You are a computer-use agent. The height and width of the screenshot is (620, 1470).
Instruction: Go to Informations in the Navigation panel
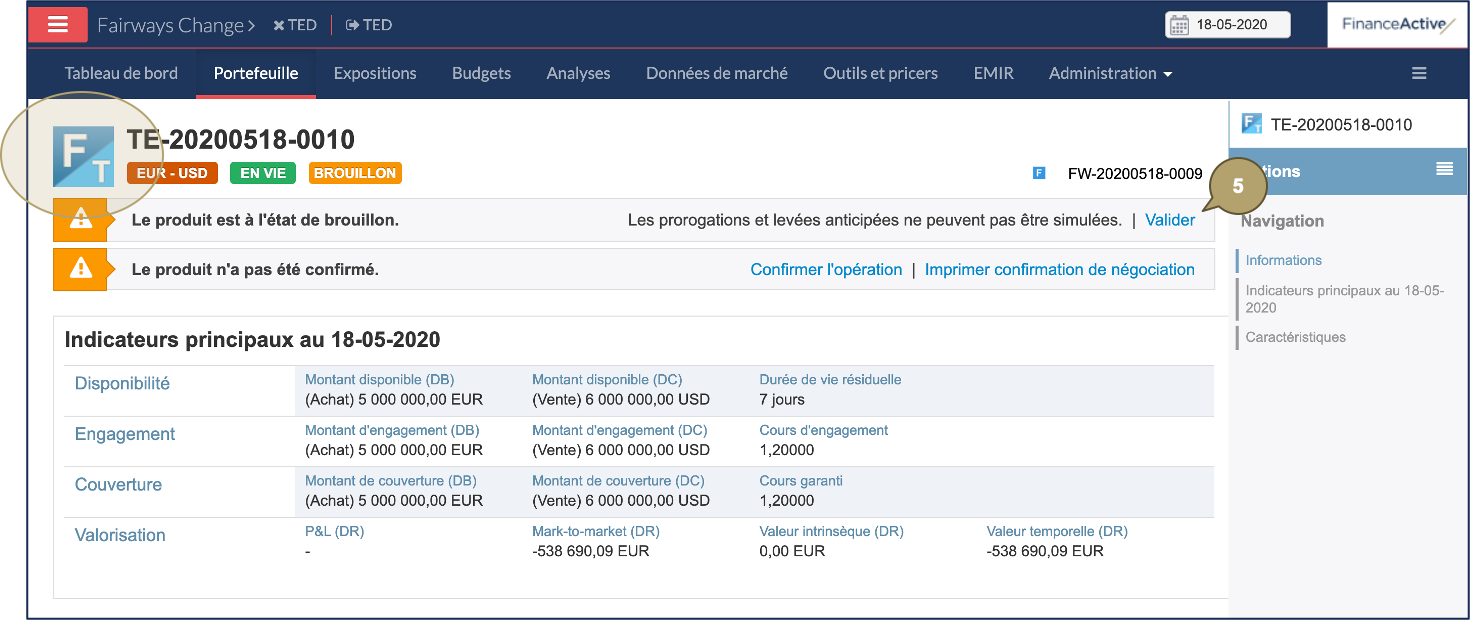(1283, 260)
